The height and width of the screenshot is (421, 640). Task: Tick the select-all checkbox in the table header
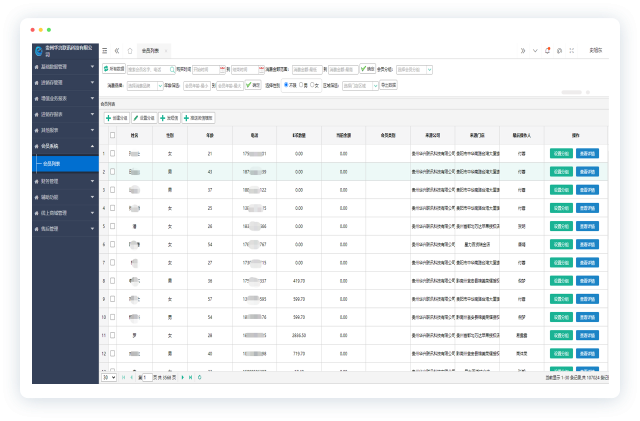tap(112, 135)
